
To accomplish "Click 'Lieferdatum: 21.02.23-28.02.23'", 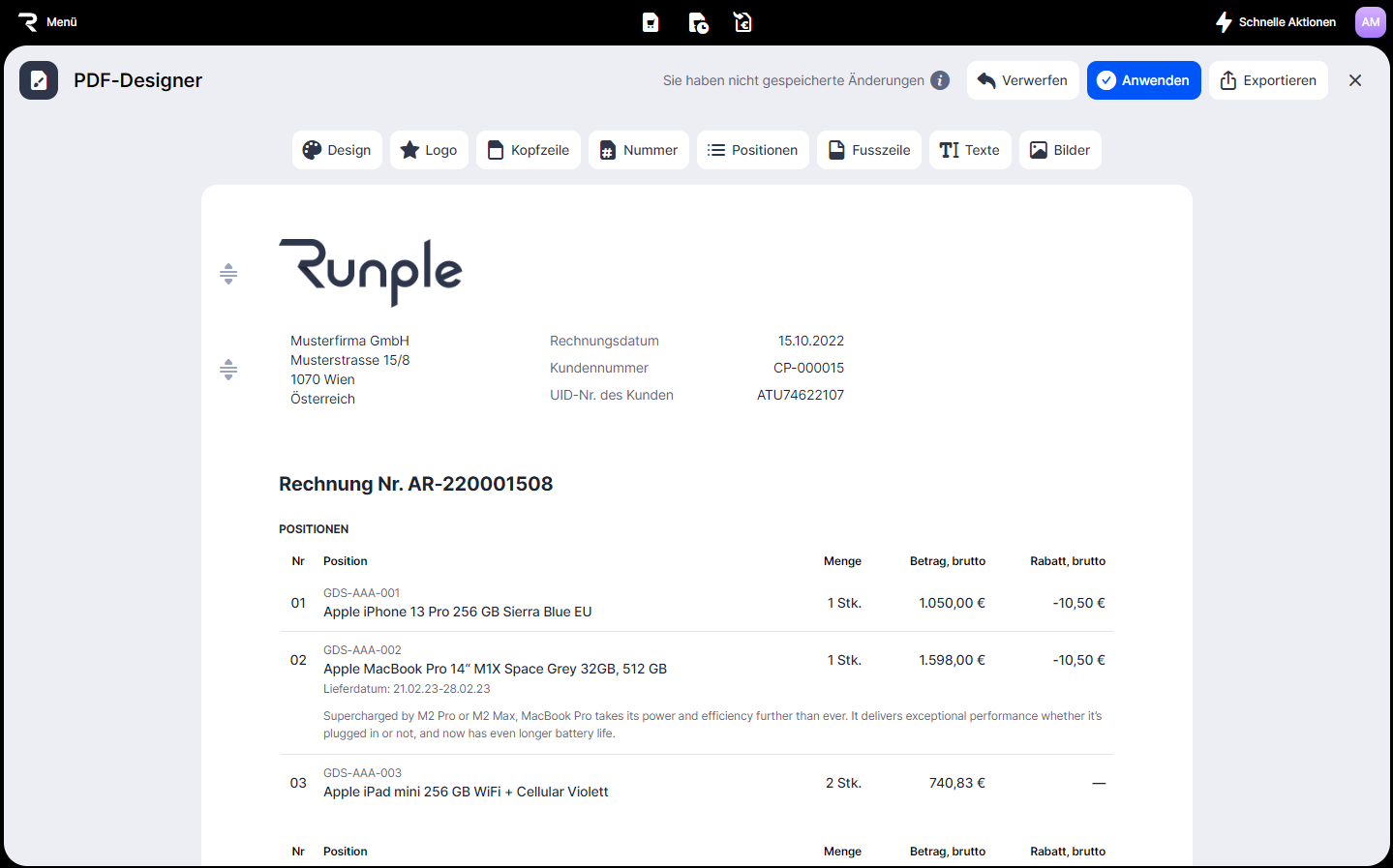I will pos(407,689).
